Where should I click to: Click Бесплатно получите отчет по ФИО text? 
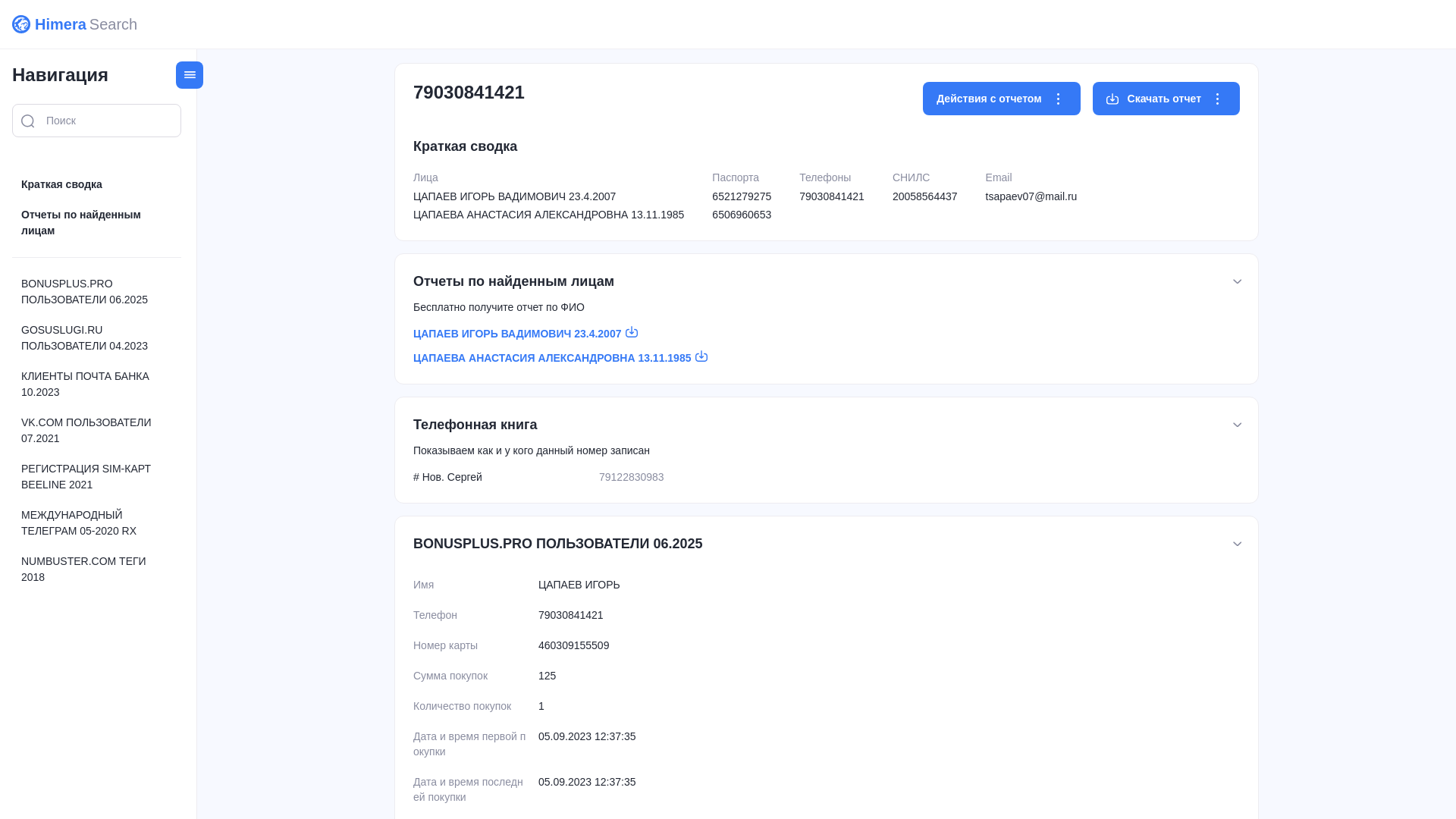(498, 307)
